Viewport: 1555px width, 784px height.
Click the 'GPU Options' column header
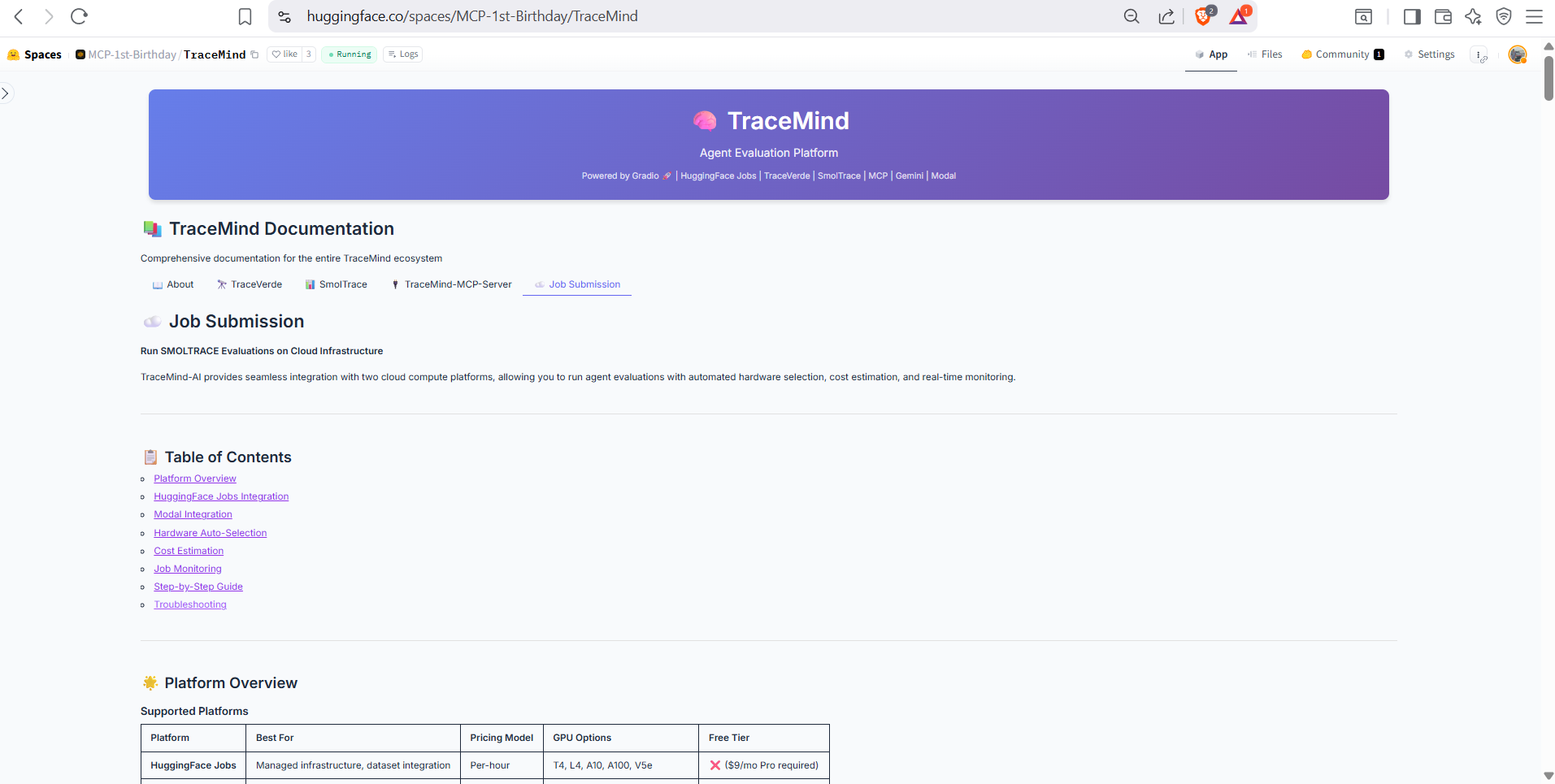pyautogui.click(x=621, y=738)
